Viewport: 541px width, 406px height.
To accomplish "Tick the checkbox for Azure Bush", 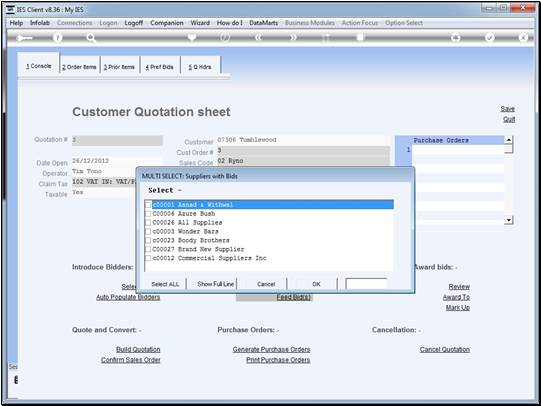I will [148, 214].
